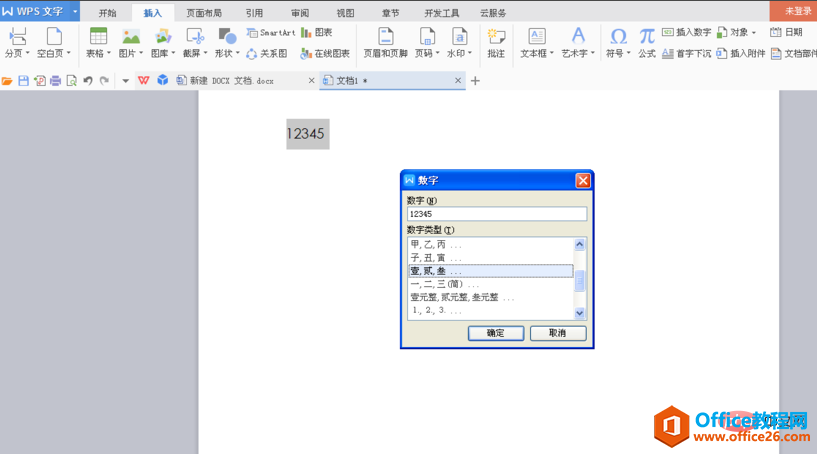Click the 确定 (OK) button in dialog

pyautogui.click(x=496, y=333)
